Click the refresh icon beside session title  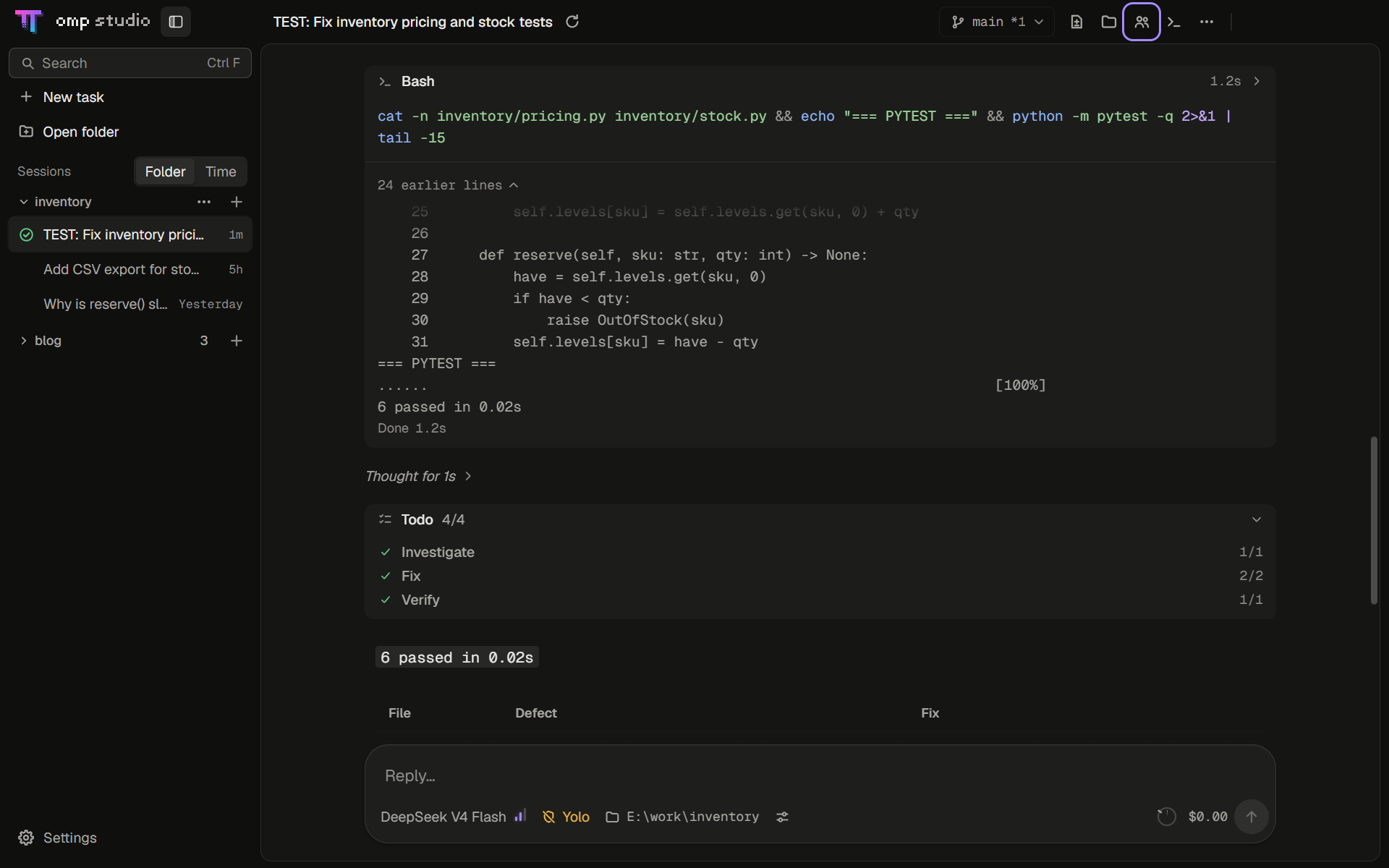pyautogui.click(x=572, y=22)
